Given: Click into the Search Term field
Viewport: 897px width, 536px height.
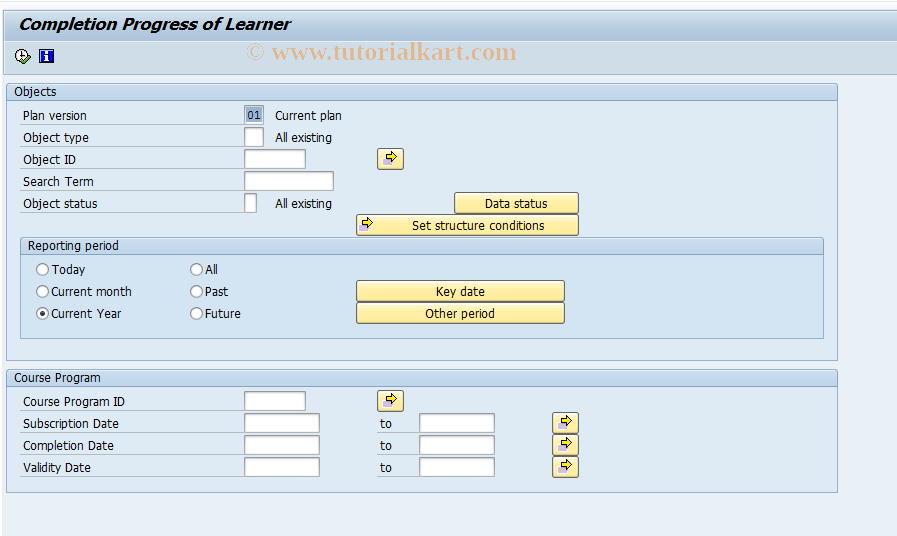Looking at the screenshot, I should (x=289, y=181).
